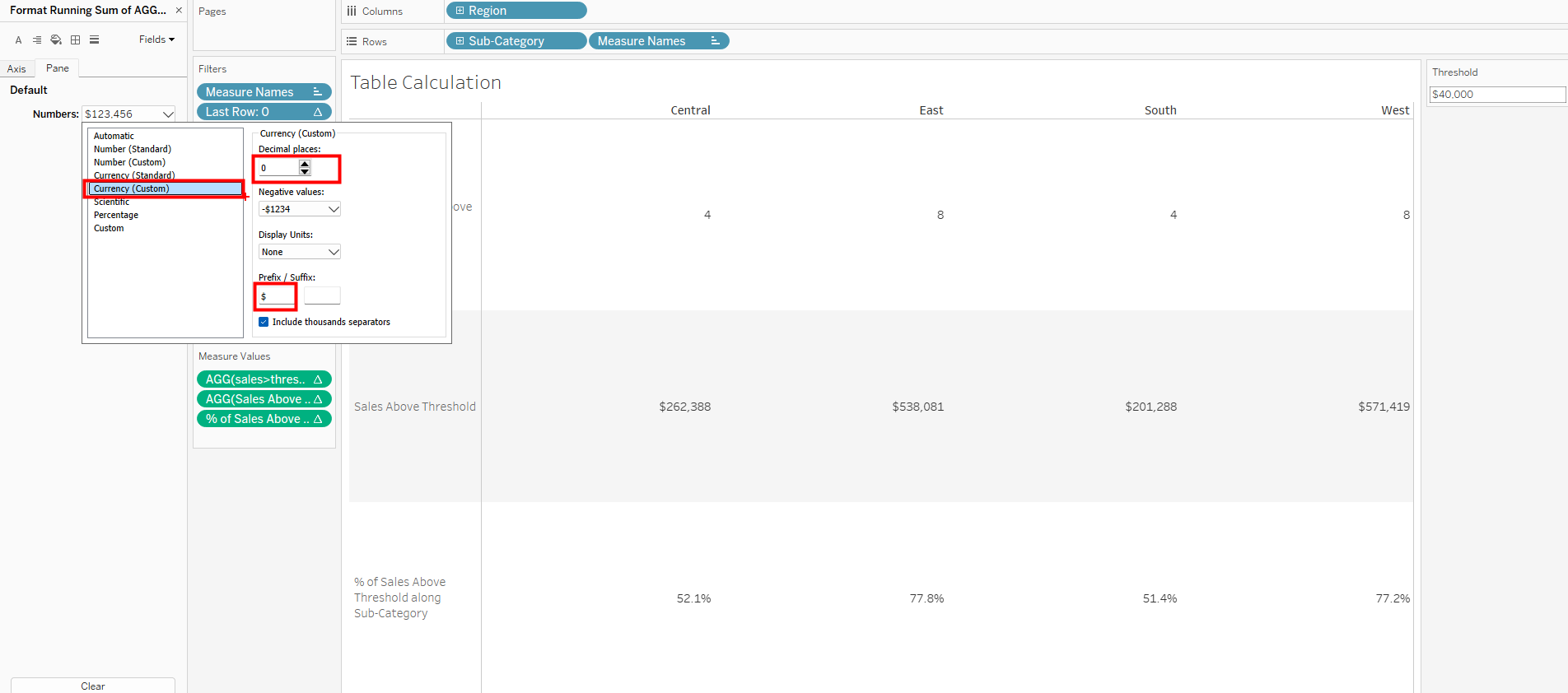Open the Lines formatting icon
This screenshot has width=1568, height=693.
[x=95, y=40]
